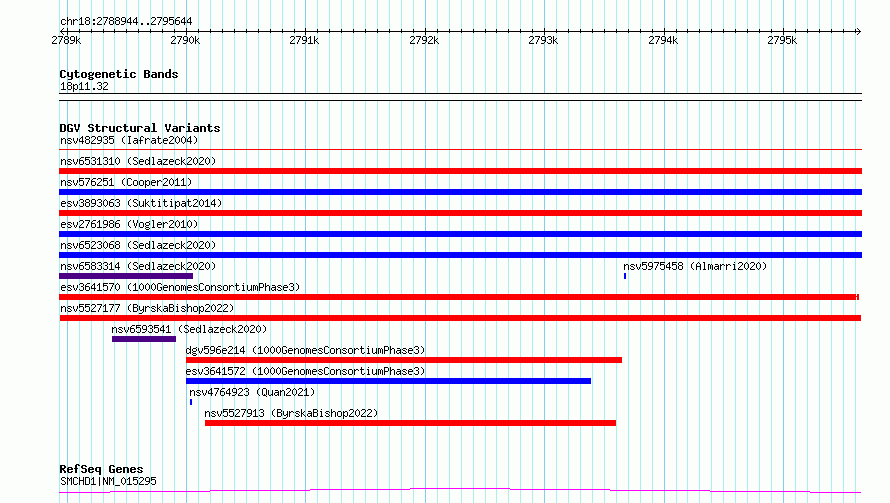The width and height of the screenshot is (890, 503).
Task: Click the esv2761986 (Vogler2010) label
Action: [129, 224]
